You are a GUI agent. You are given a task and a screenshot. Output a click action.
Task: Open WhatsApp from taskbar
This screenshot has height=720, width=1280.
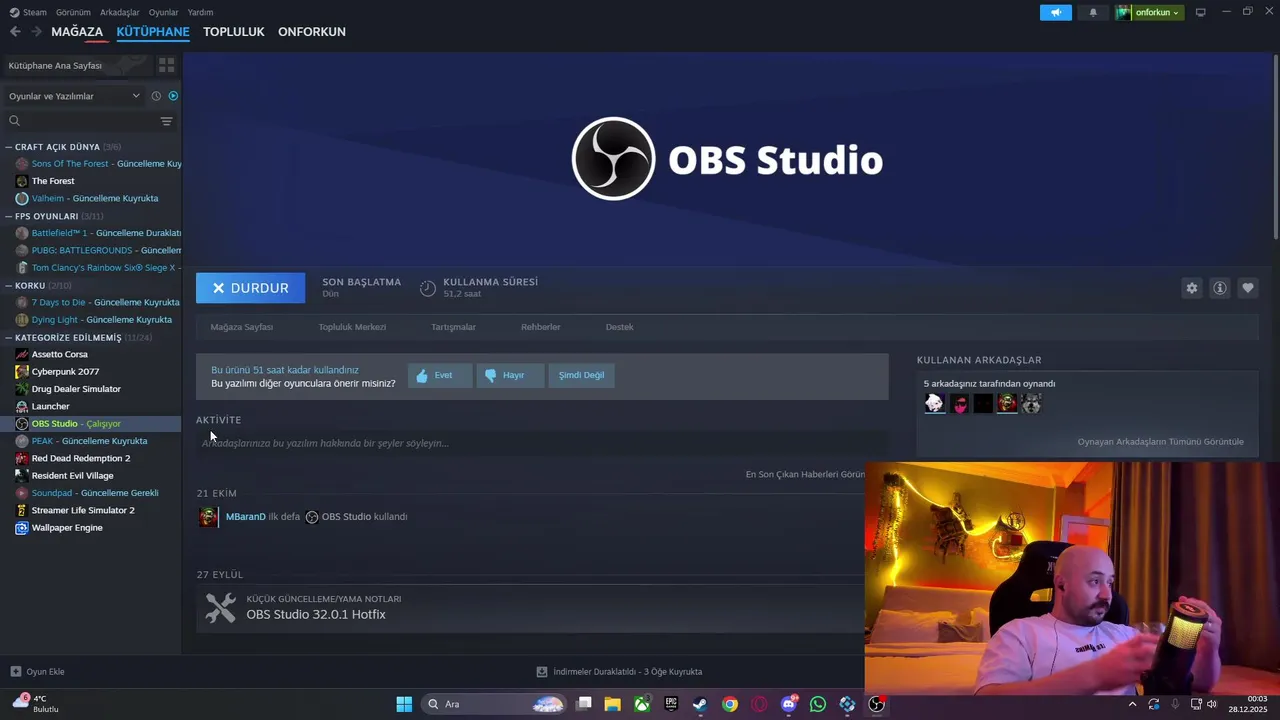pos(818,704)
